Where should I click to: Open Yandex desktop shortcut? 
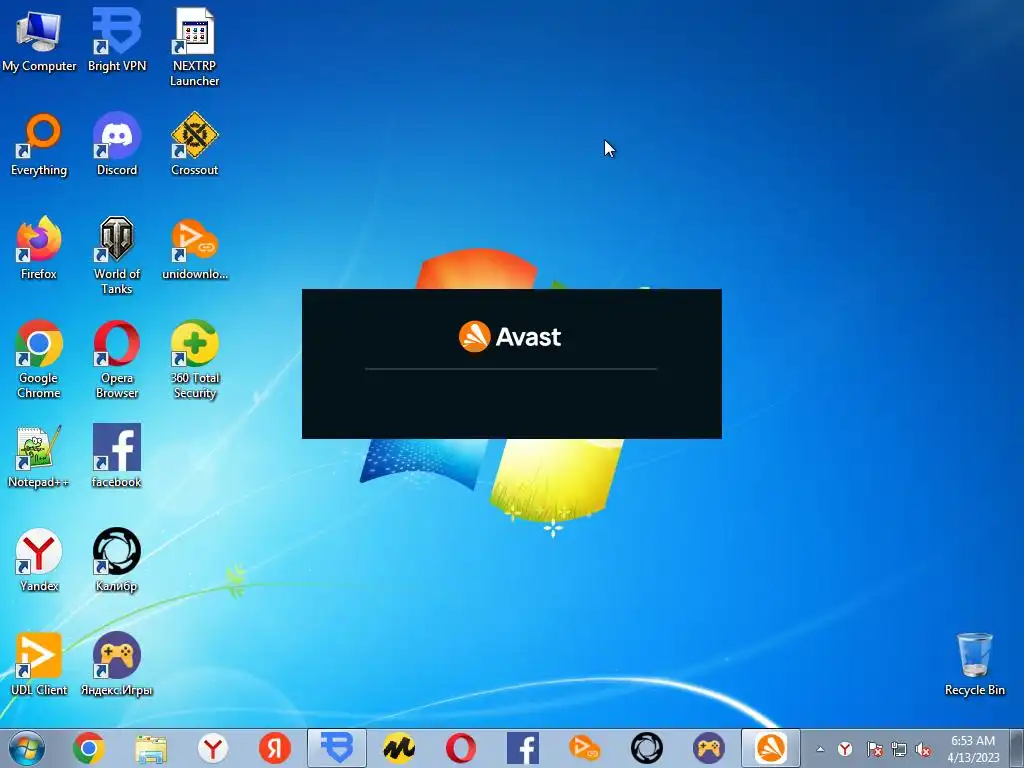tap(39, 560)
